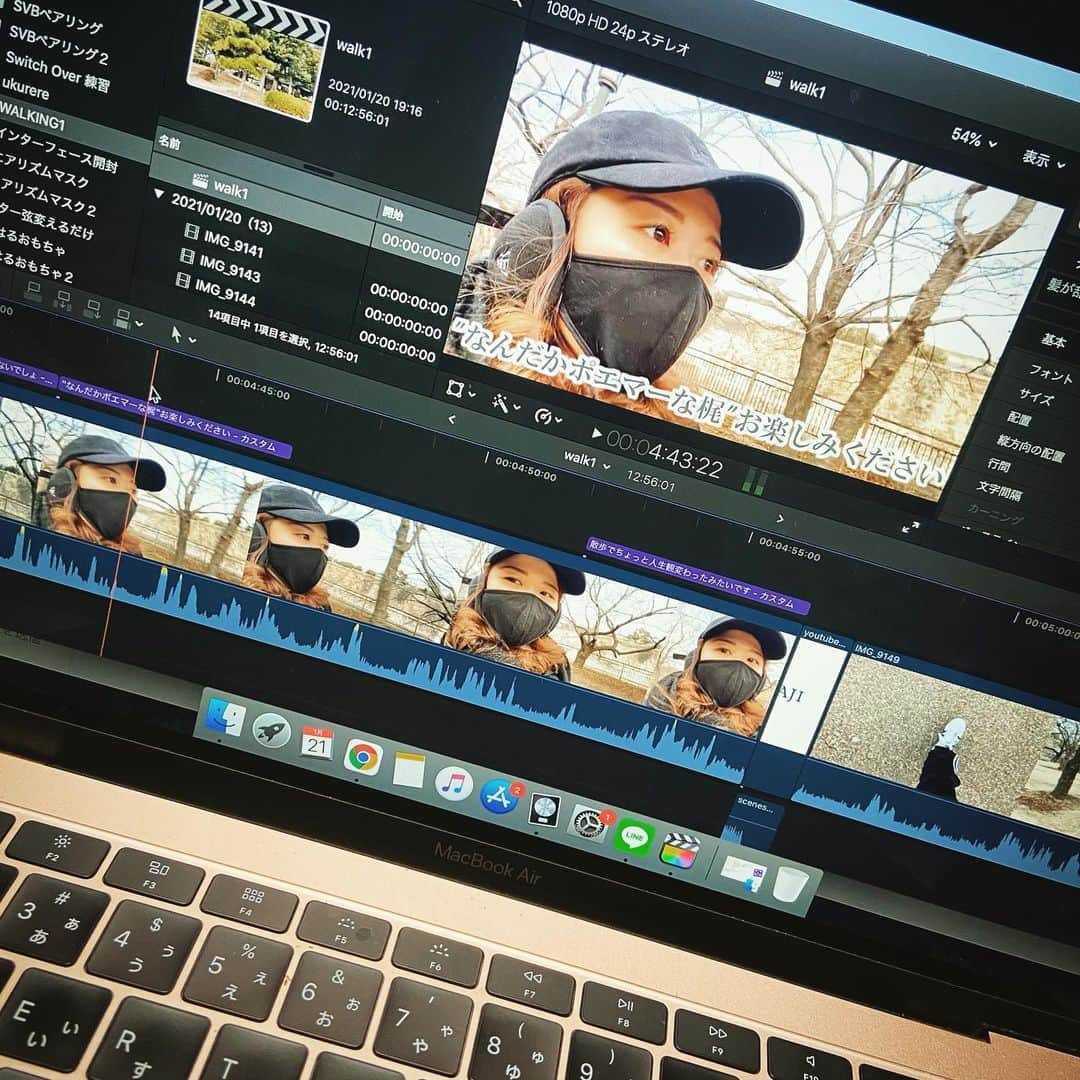Sort by the 名前 column header
The image size is (1080, 1080).
pos(169,143)
